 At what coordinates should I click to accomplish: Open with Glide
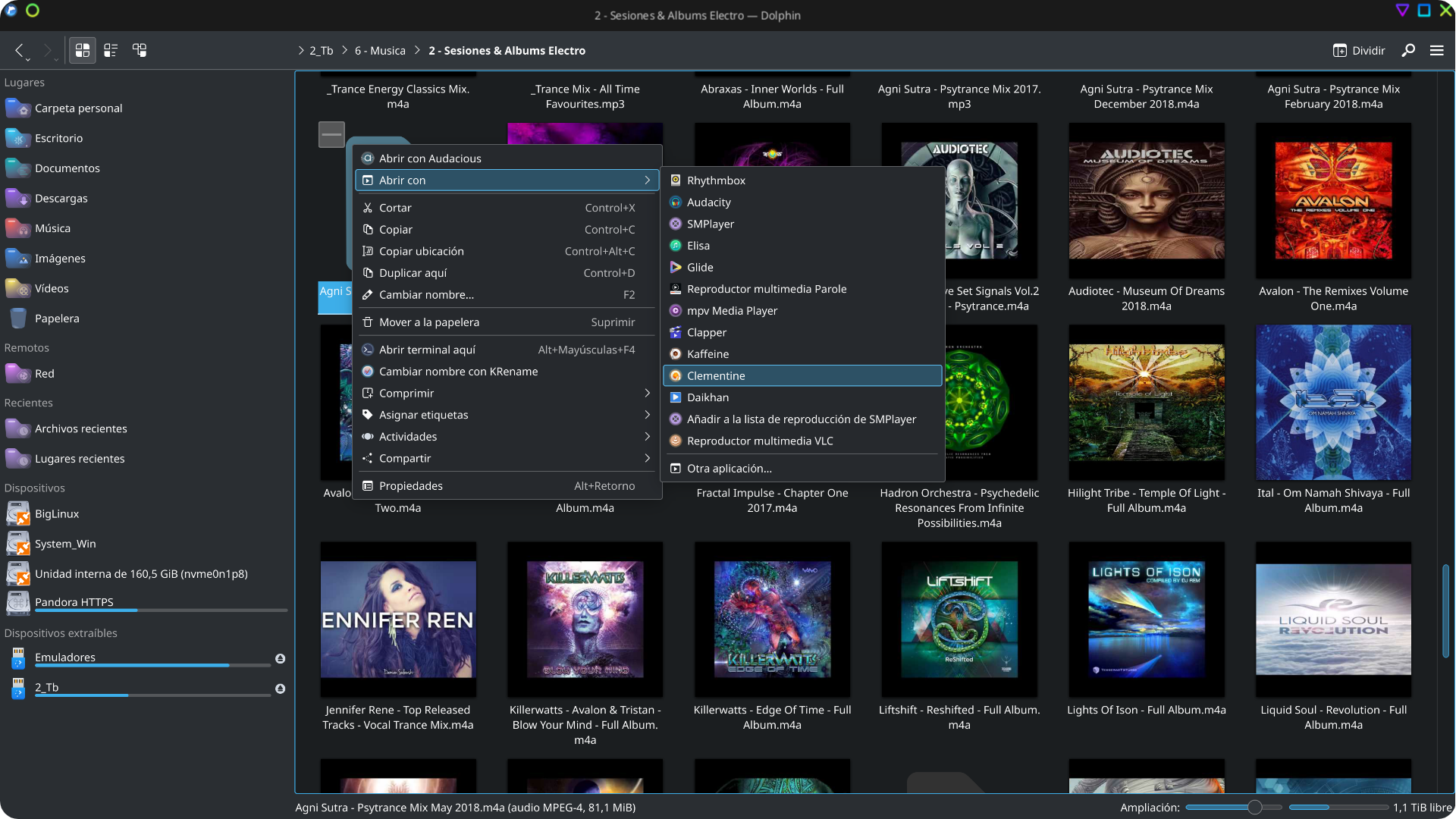click(802, 268)
